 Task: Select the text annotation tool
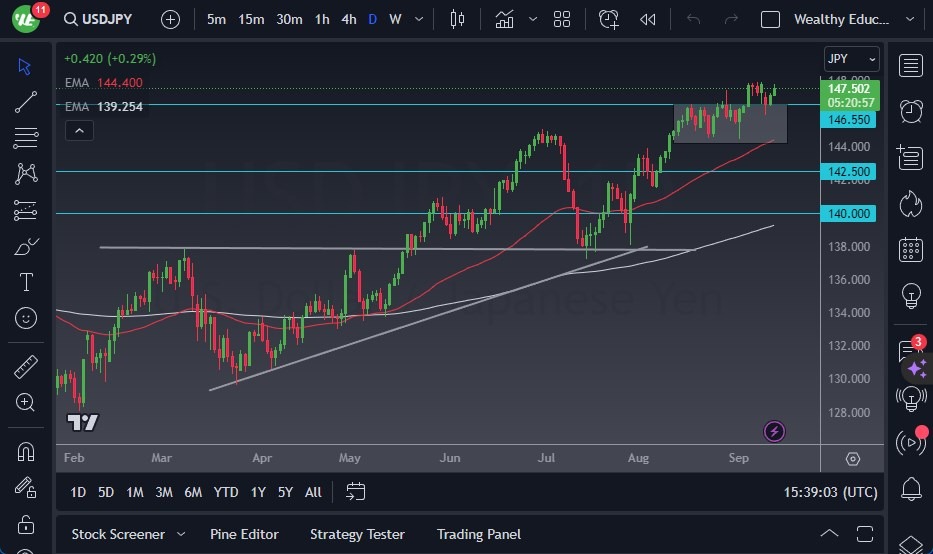coord(26,282)
